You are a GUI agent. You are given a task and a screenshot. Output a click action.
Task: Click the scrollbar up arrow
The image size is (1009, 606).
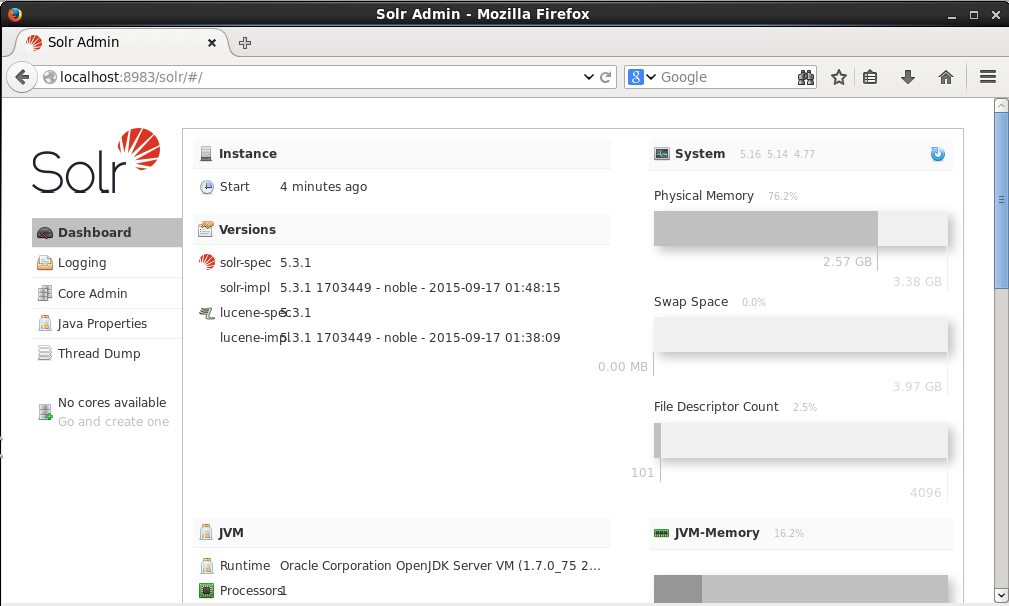click(x=1001, y=106)
